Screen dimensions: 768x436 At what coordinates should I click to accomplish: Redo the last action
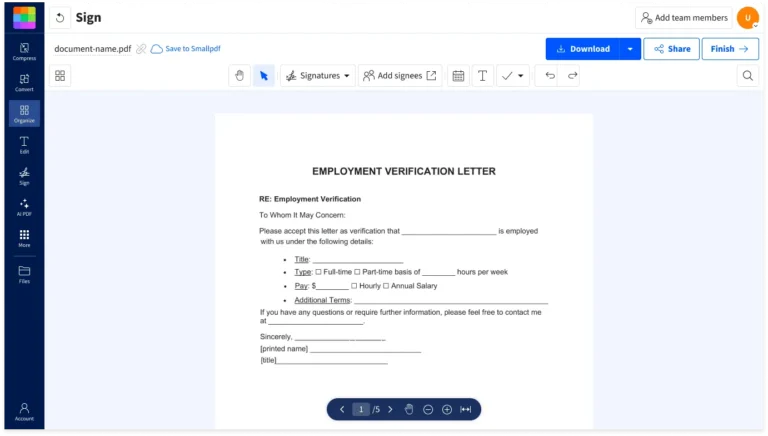pos(572,75)
